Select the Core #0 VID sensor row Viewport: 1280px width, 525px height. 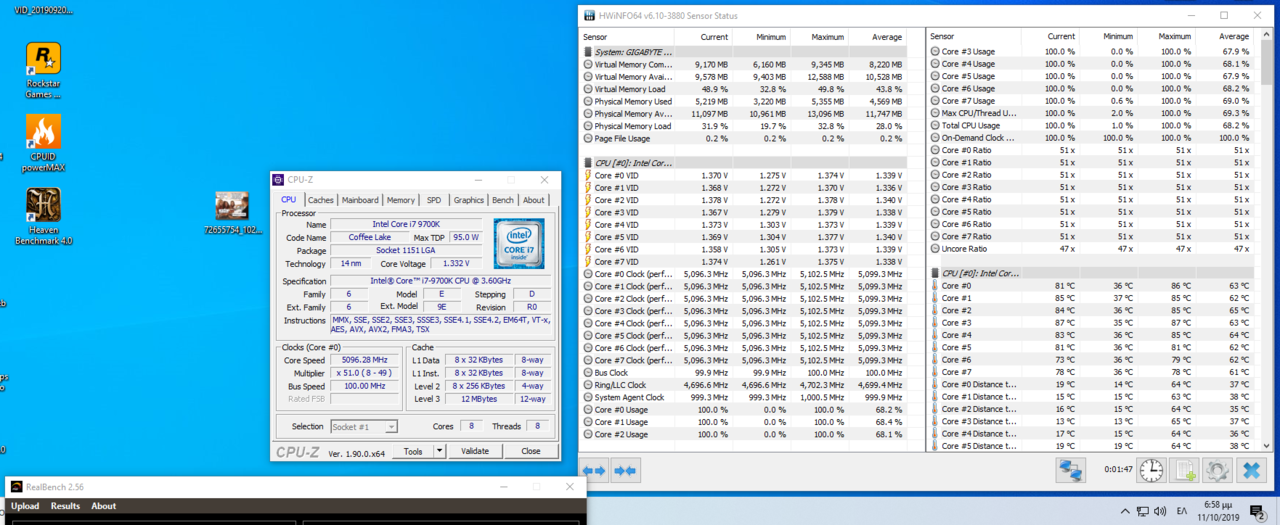tap(744, 175)
